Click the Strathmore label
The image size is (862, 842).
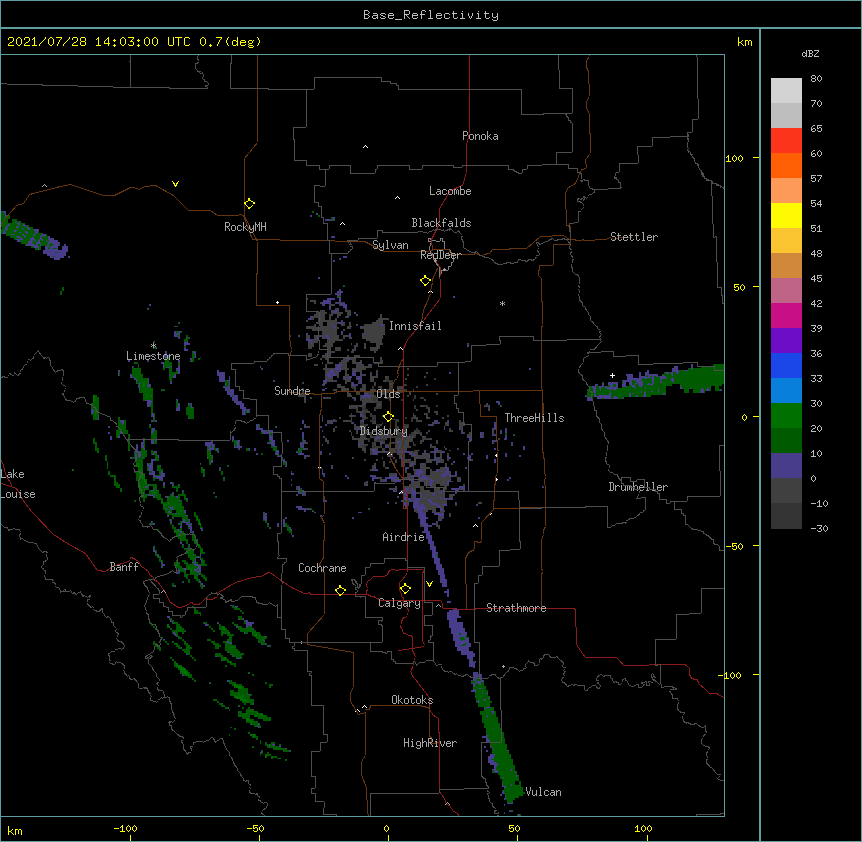click(x=516, y=608)
